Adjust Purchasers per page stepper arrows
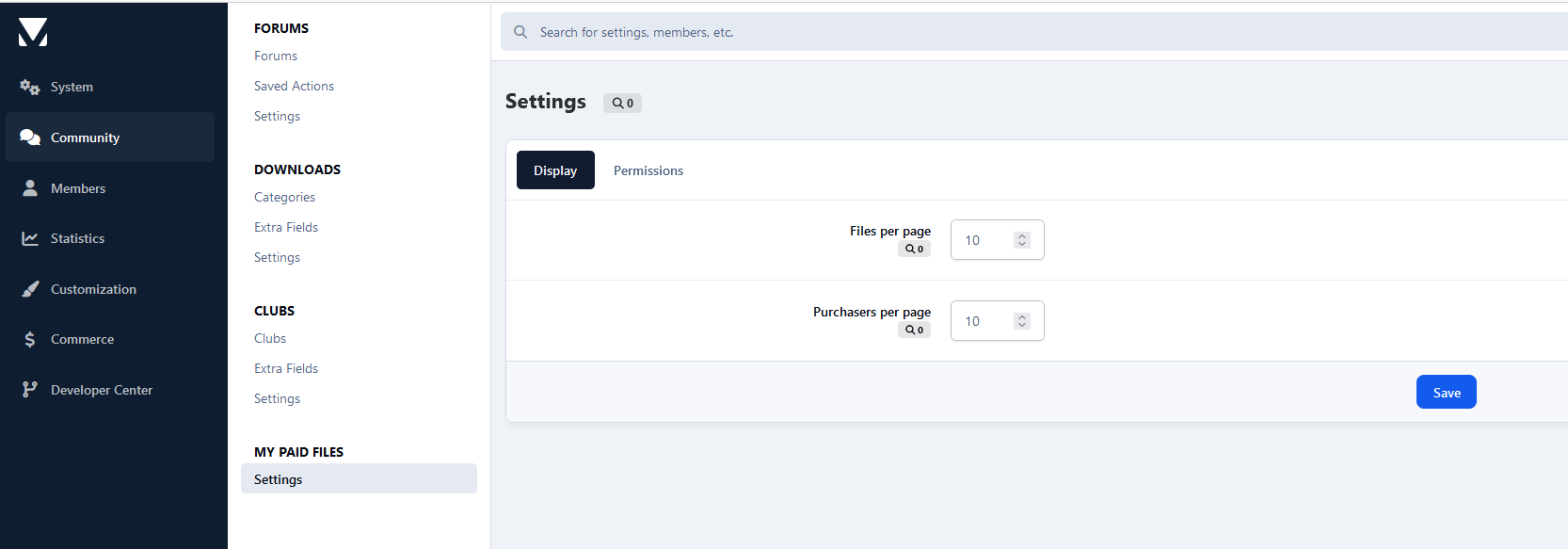1568x549 pixels. [x=1022, y=321]
